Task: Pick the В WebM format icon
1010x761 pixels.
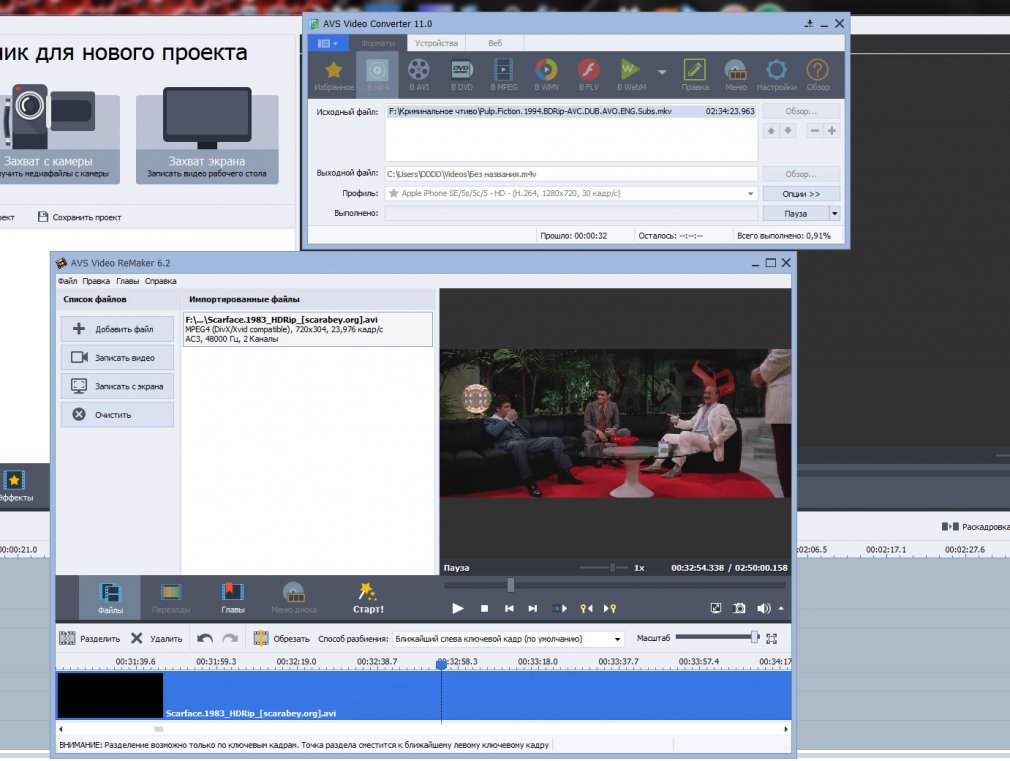Action: pyautogui.click(x=631, y=75)
